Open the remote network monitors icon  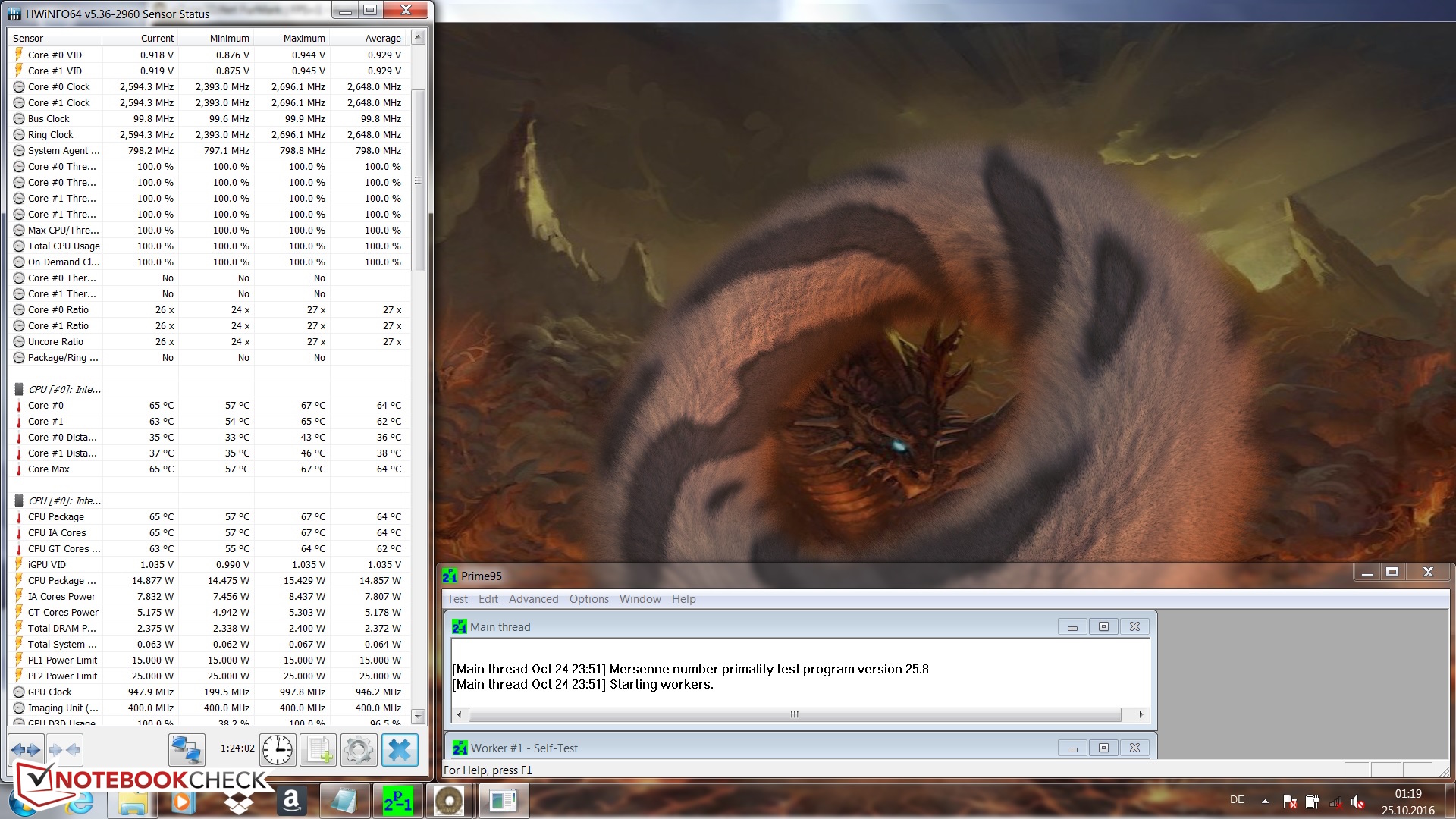point(187,749)
